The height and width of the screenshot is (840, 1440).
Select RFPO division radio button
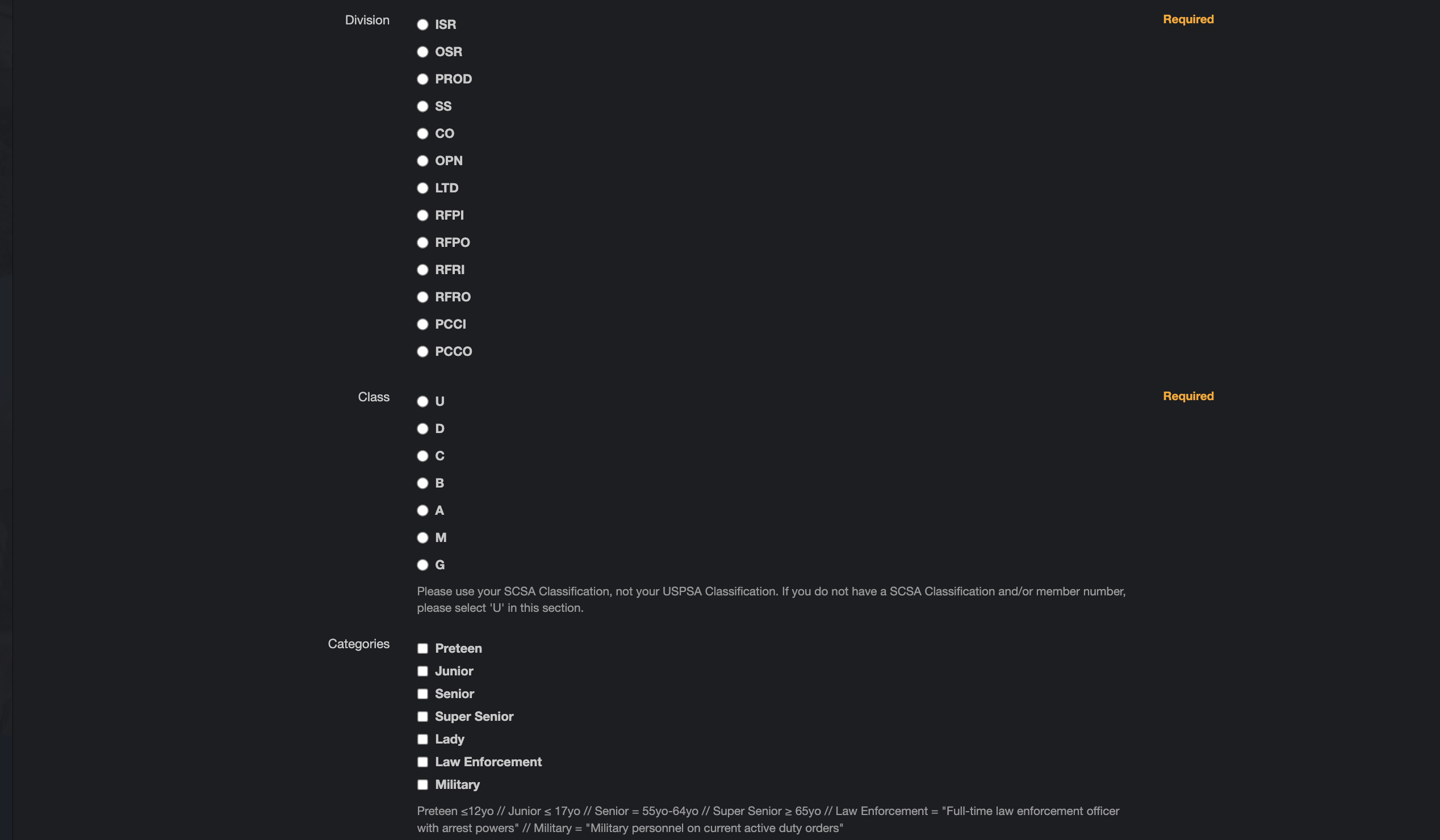[422, 243]
